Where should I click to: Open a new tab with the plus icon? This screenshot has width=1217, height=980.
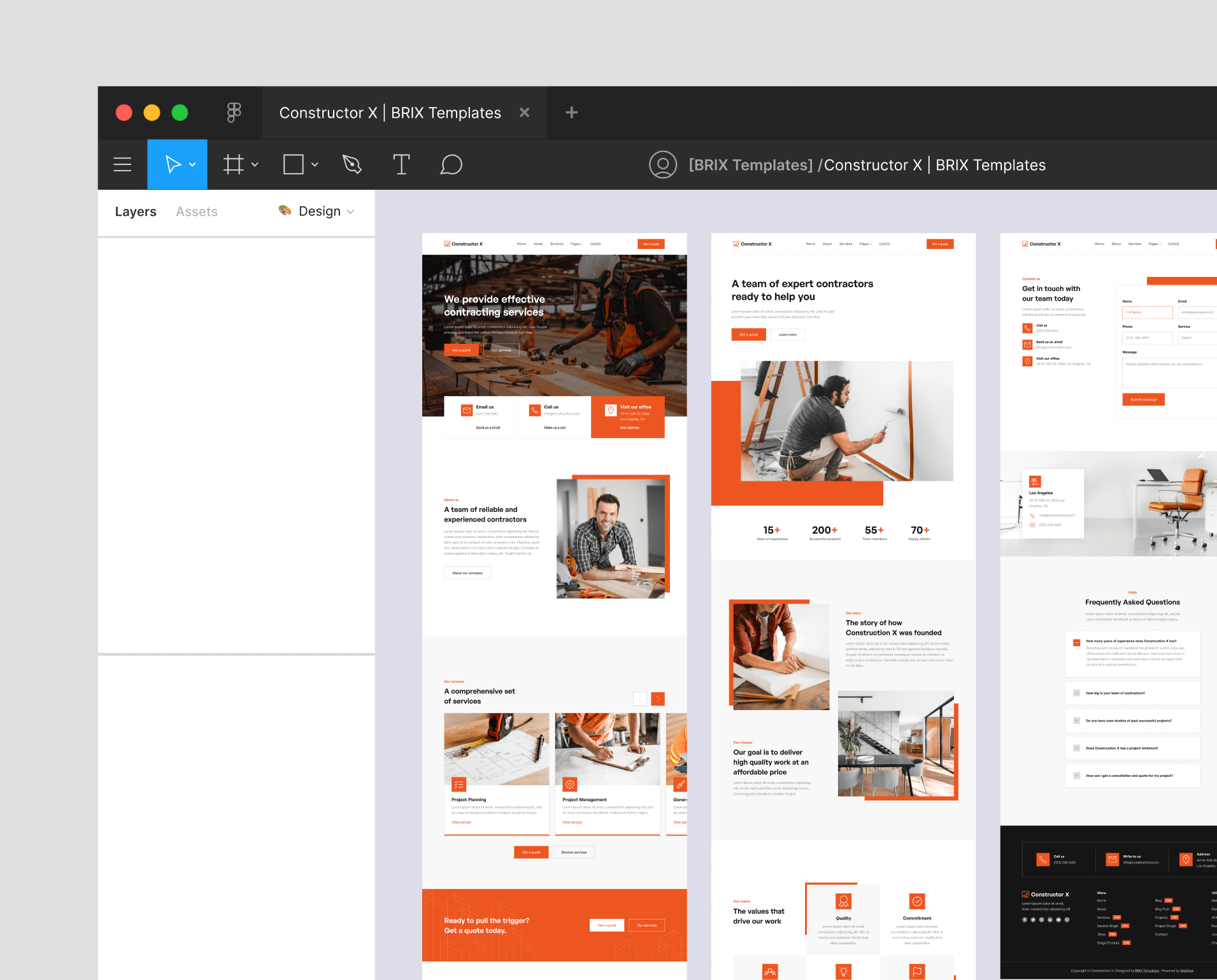571,112
